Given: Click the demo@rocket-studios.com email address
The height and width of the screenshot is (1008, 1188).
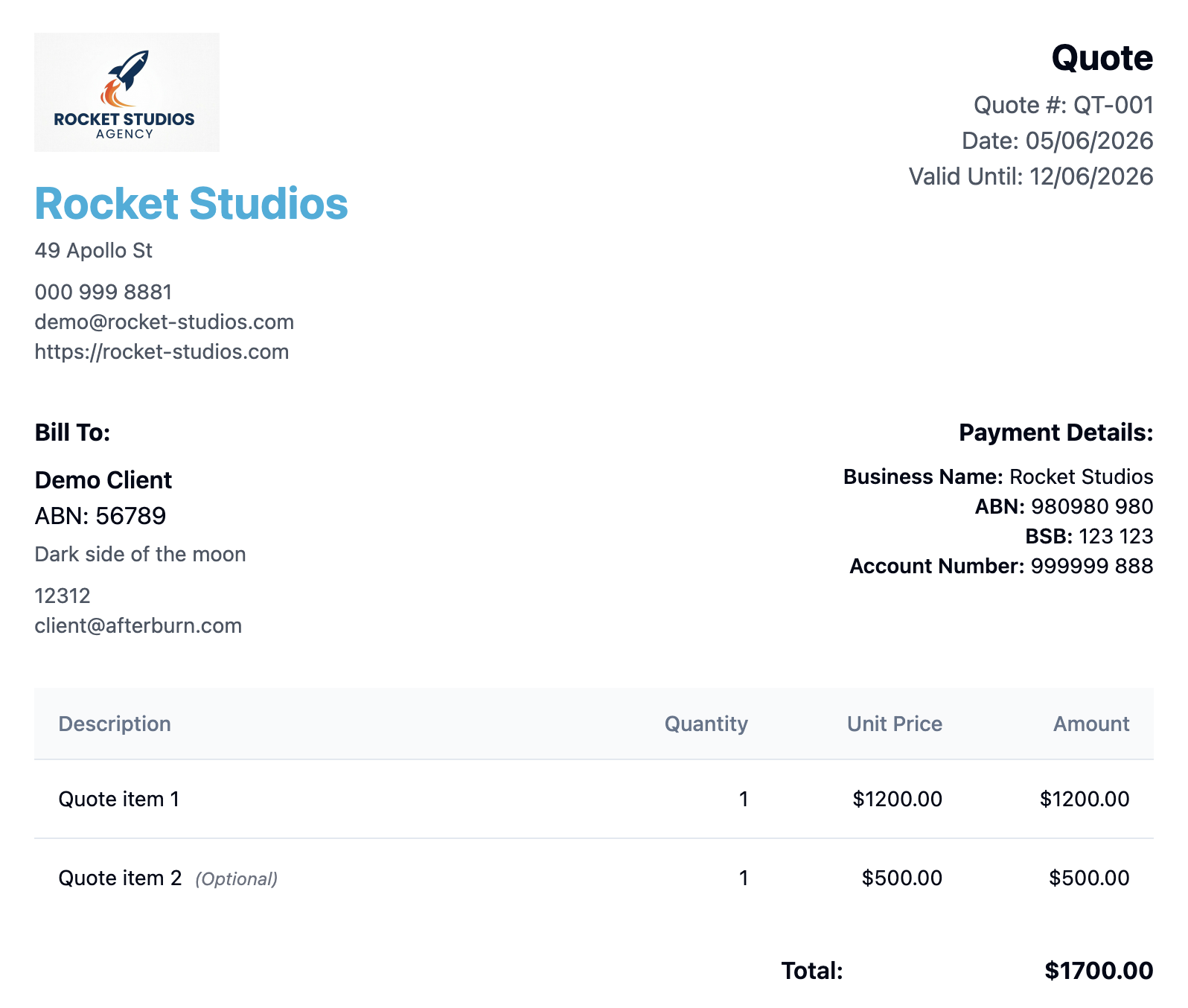Looking at the screenshot, I should [165, 322].
